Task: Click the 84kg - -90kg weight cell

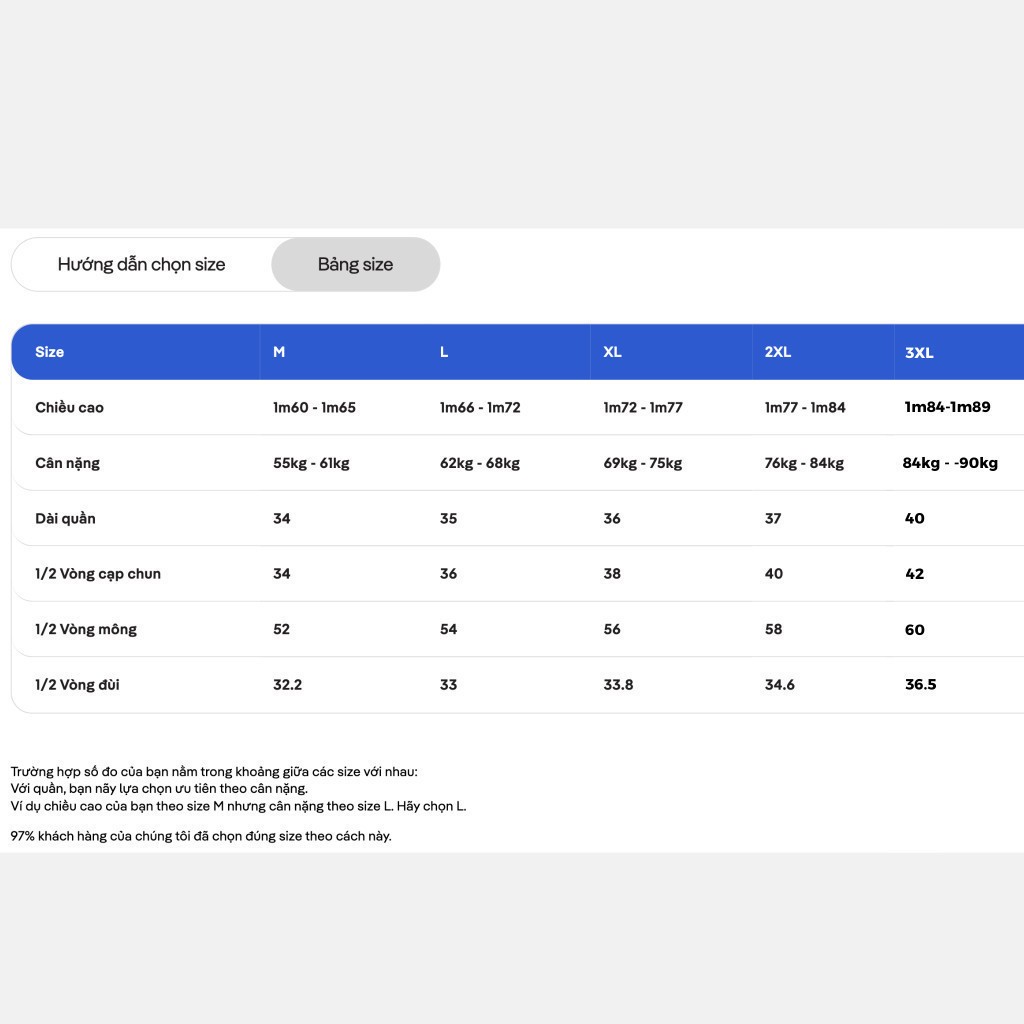Action: click(950, 463)
